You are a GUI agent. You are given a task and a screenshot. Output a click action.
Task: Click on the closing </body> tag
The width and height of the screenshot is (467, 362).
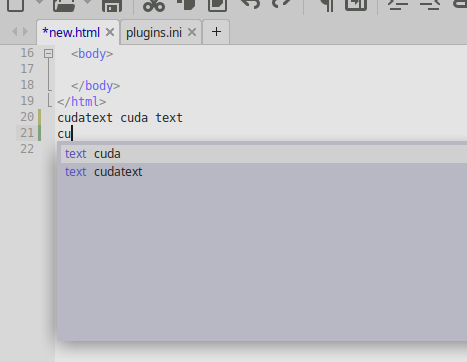(x=95, y=86)
